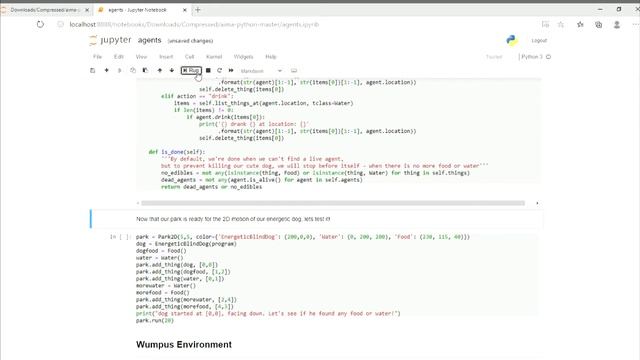Open the browser favorites list
Image resolution: width=640 pixels, height=360 pixels.
point(580,24)
